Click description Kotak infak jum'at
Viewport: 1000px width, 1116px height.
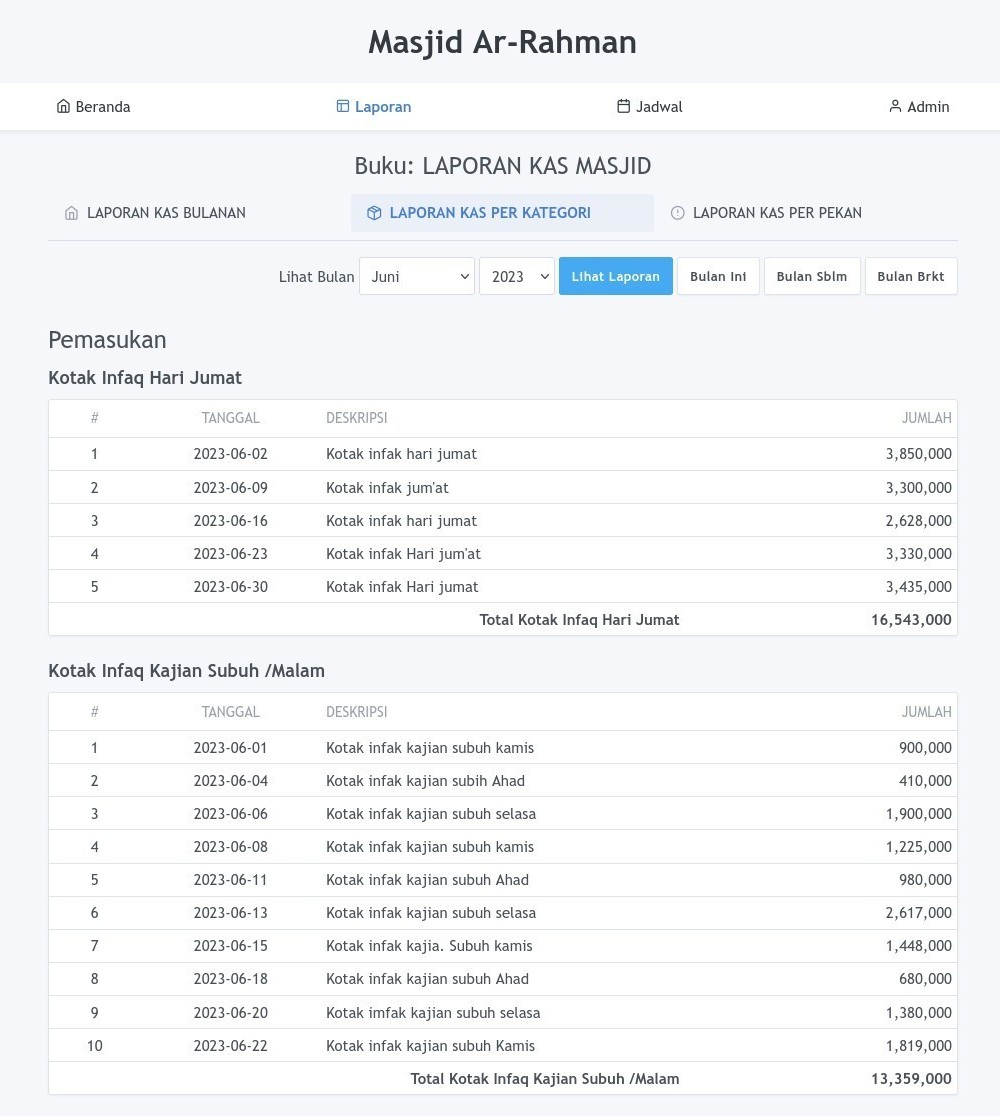(387, 488)
